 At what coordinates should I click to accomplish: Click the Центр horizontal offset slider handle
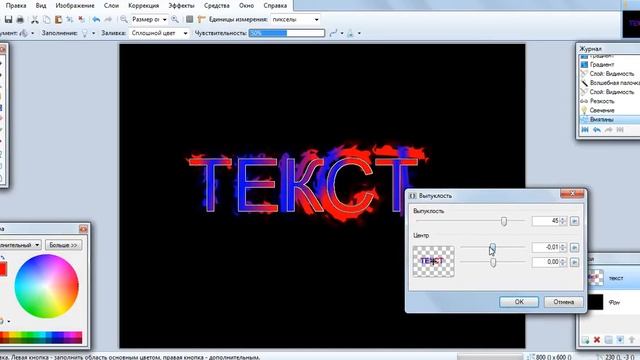tap(493, 247)
